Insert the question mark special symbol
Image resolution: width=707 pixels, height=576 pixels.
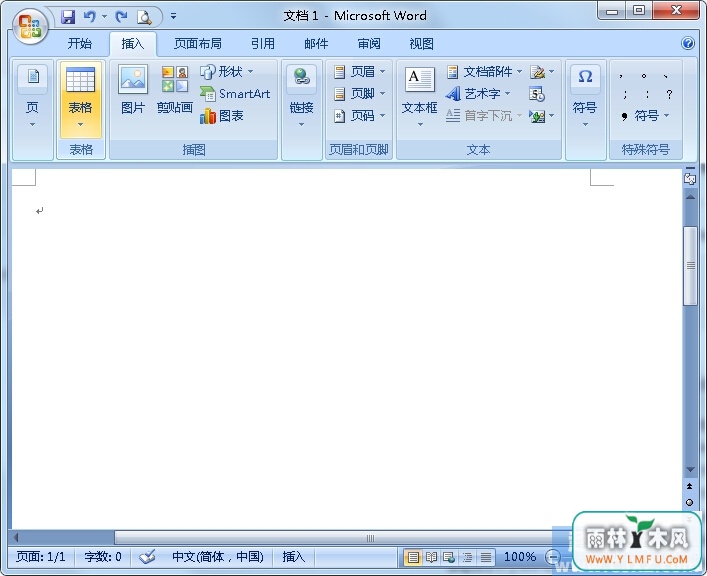tap(669, 94)
